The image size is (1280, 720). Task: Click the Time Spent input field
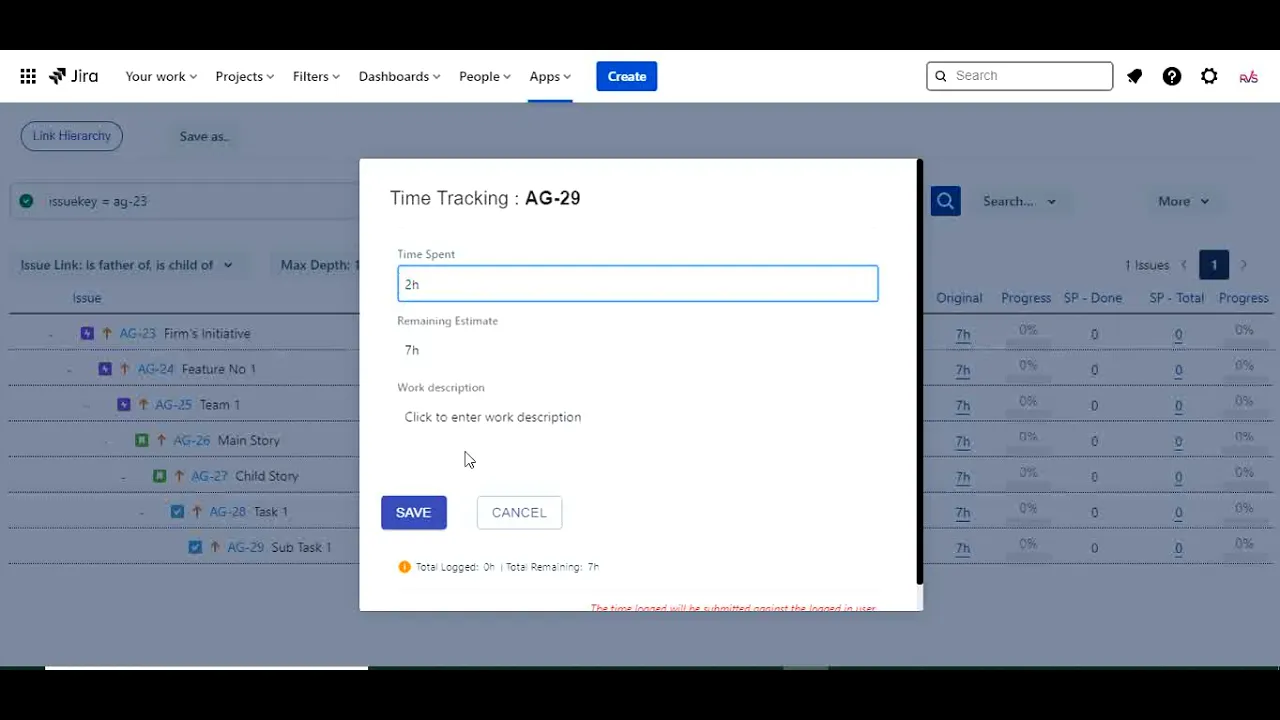pos(638,284)
